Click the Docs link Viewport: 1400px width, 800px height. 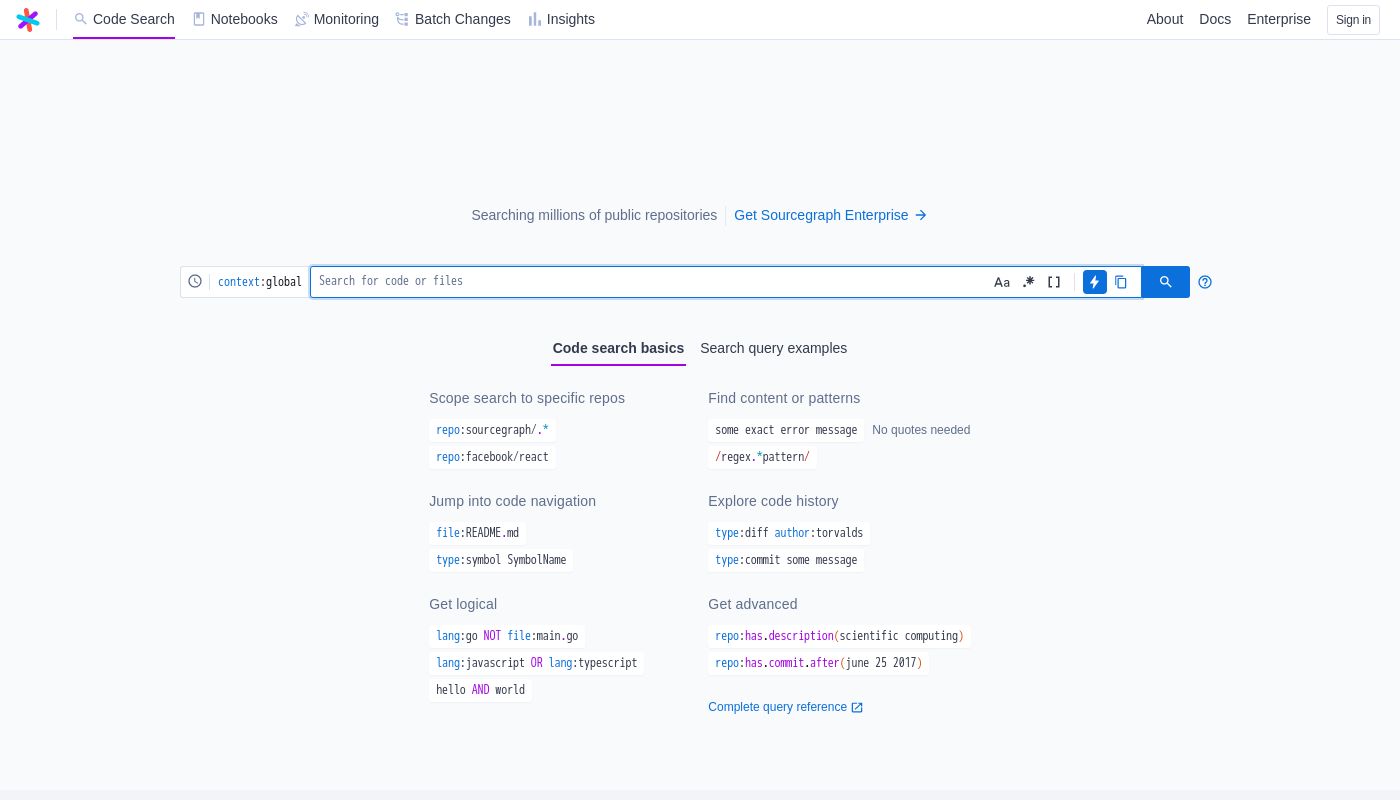coord(1215,19)
